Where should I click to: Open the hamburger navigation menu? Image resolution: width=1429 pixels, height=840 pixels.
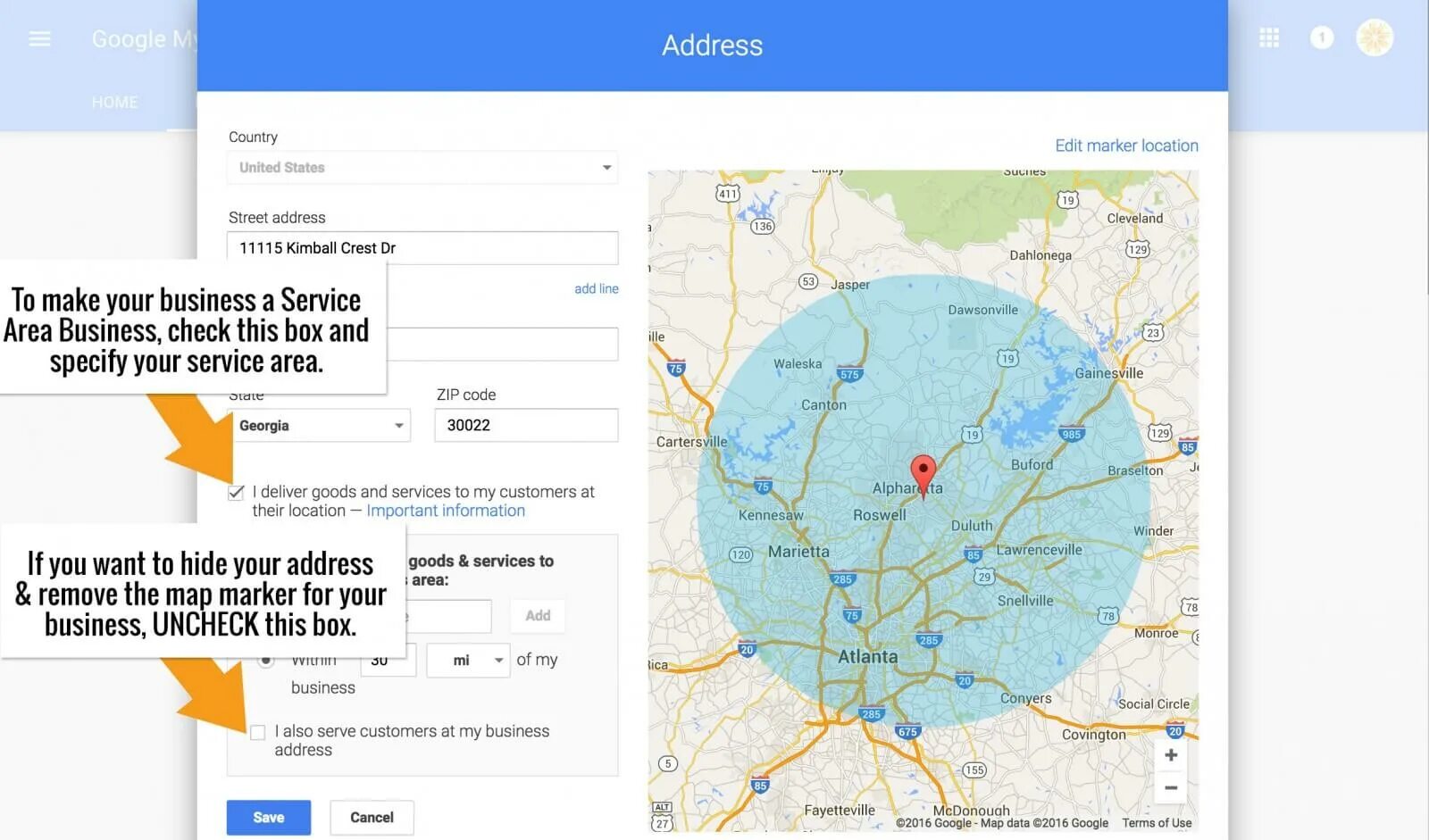(39, 38)
